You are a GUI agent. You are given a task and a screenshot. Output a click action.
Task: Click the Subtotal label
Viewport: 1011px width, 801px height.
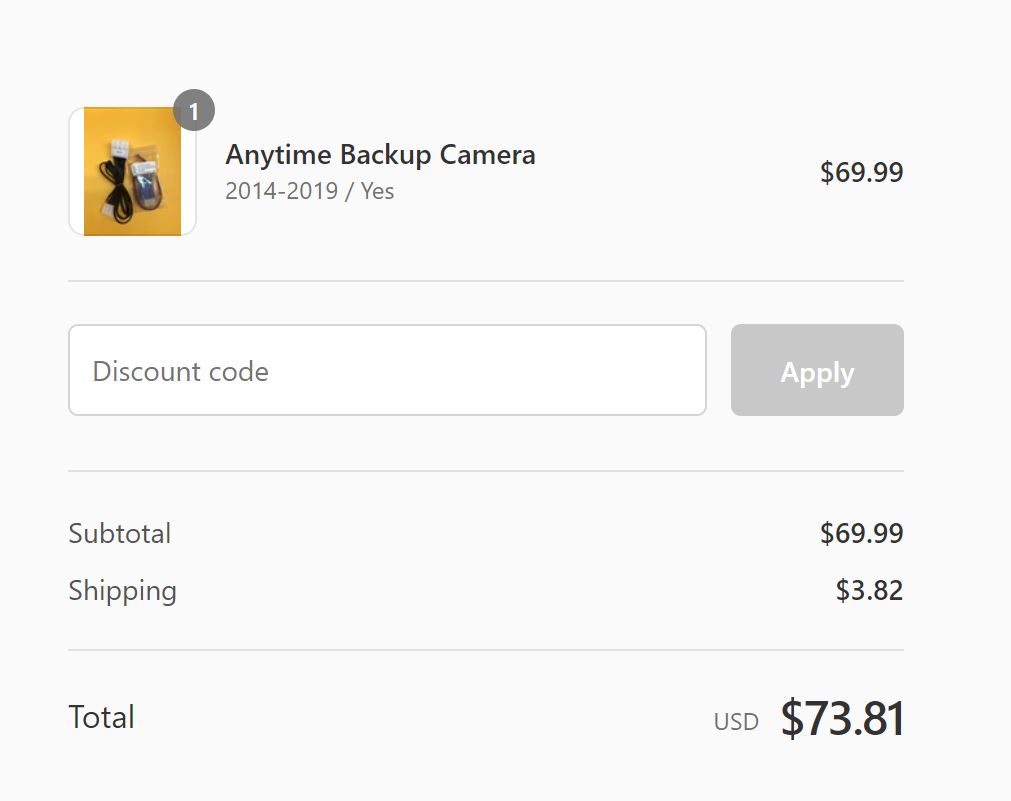[x=120, y=533]
